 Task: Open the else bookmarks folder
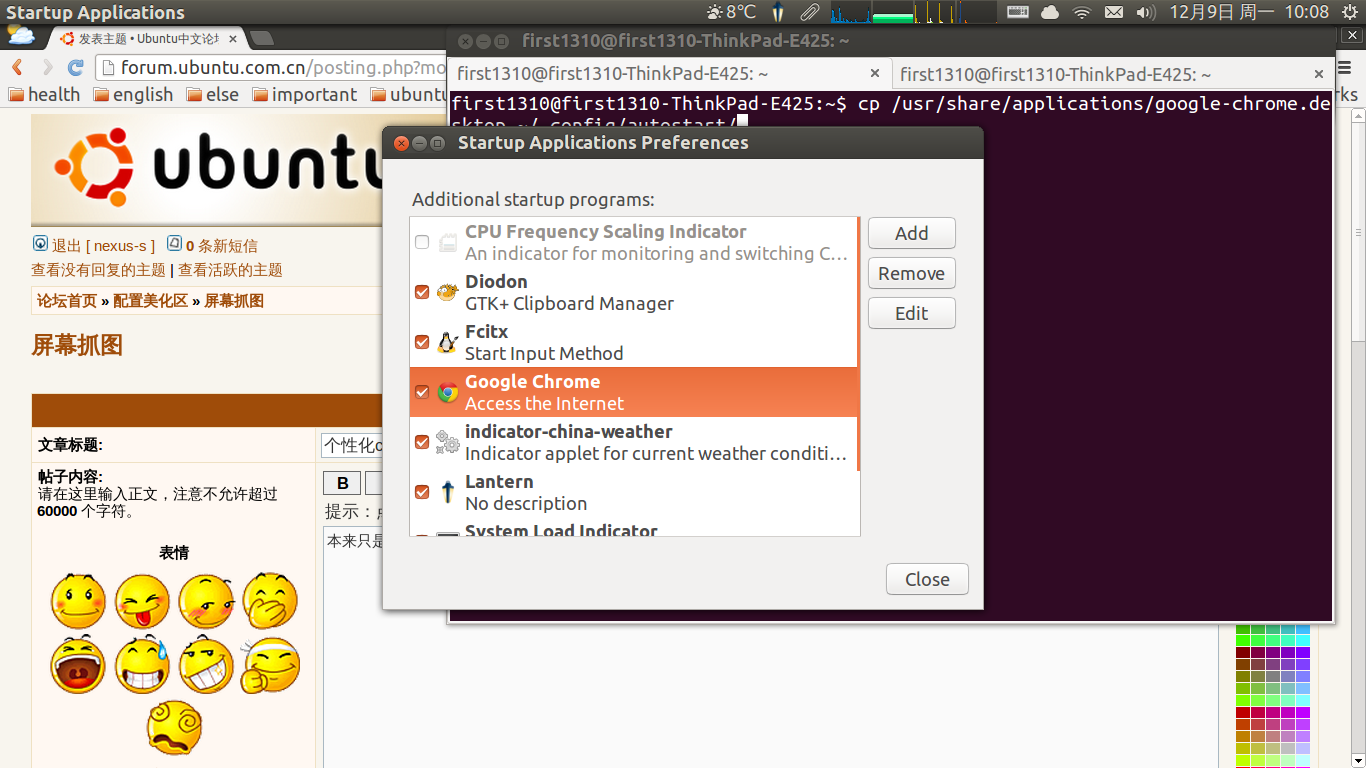[x=212, y=94]
